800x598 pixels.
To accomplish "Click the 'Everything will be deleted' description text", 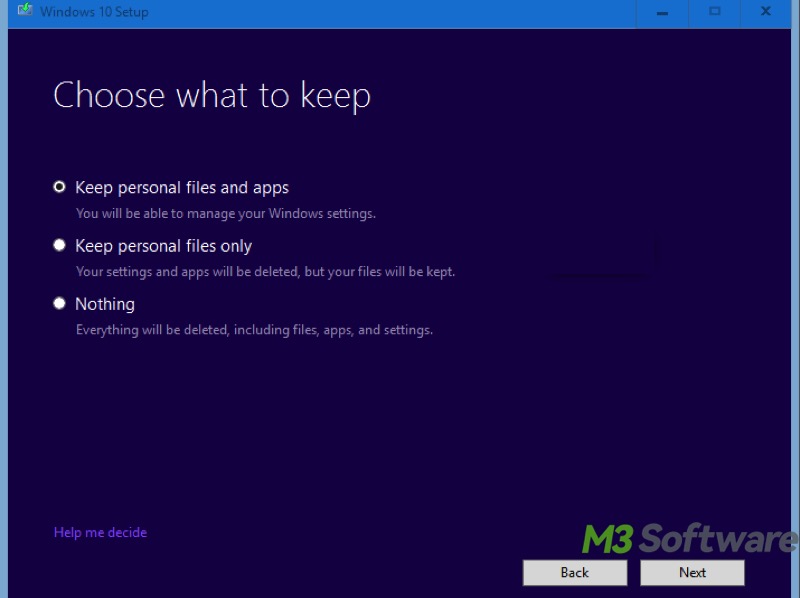I will [x=254, y=330].
